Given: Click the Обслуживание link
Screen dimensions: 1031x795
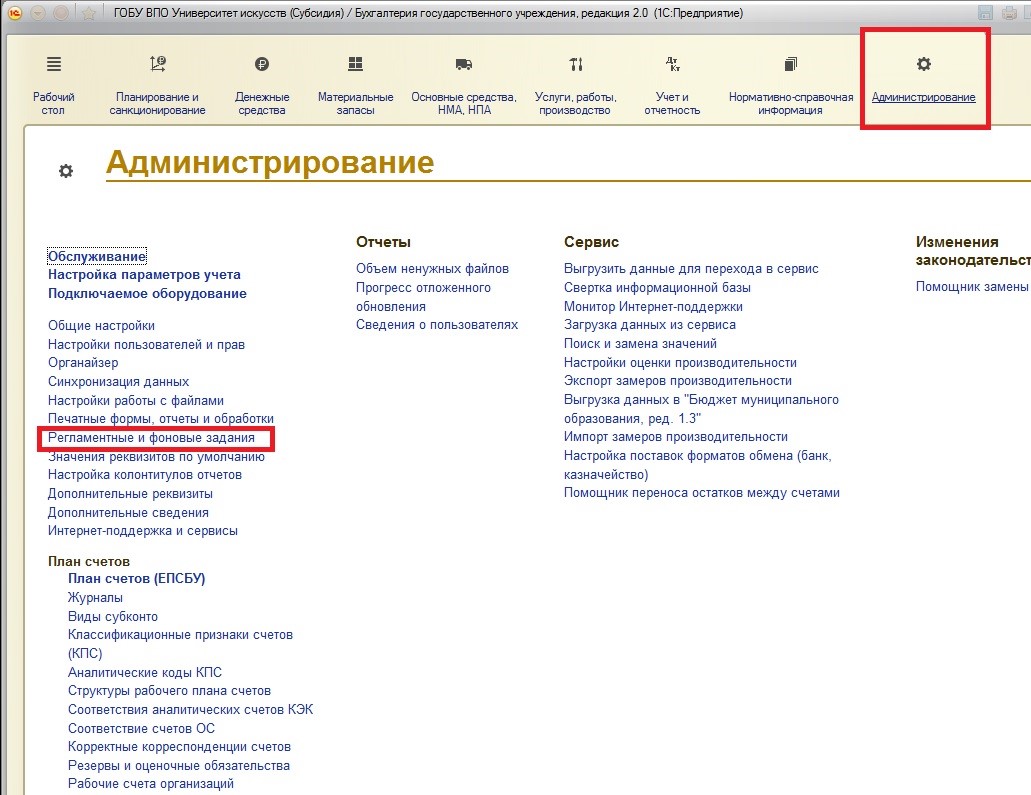Looking at the screenshot, I should (97, 256).
